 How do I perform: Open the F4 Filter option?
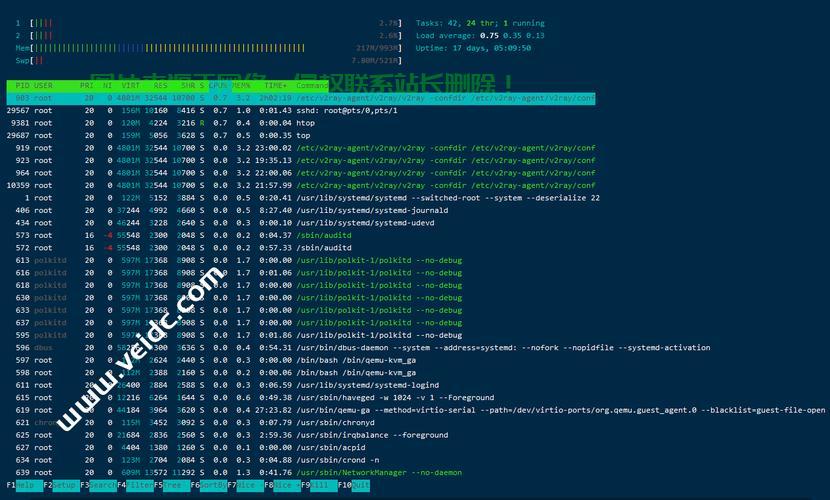[135, 485]
